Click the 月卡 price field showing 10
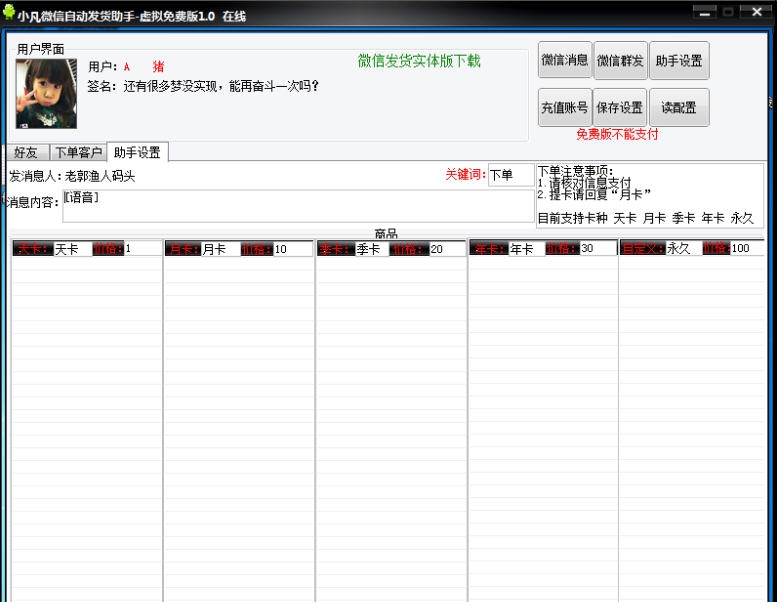 pyautogui.click(x=293, y=249)
